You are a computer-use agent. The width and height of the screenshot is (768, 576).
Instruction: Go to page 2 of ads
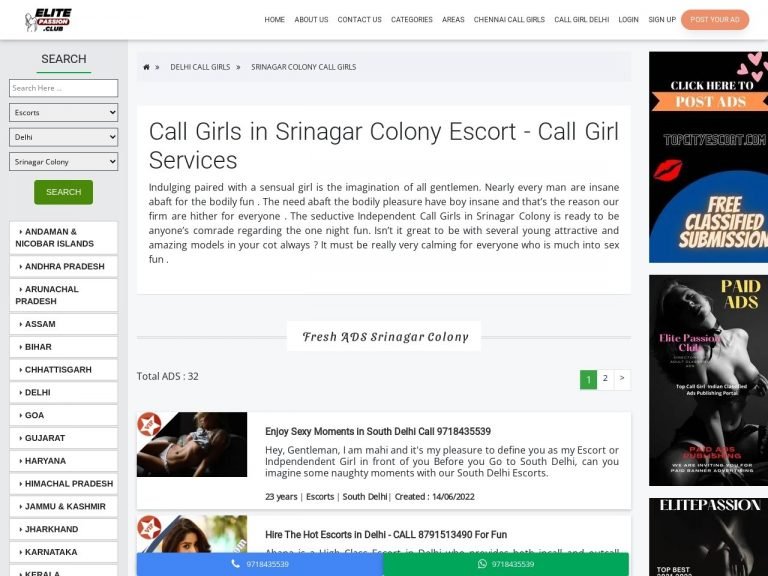click(605, 379)
